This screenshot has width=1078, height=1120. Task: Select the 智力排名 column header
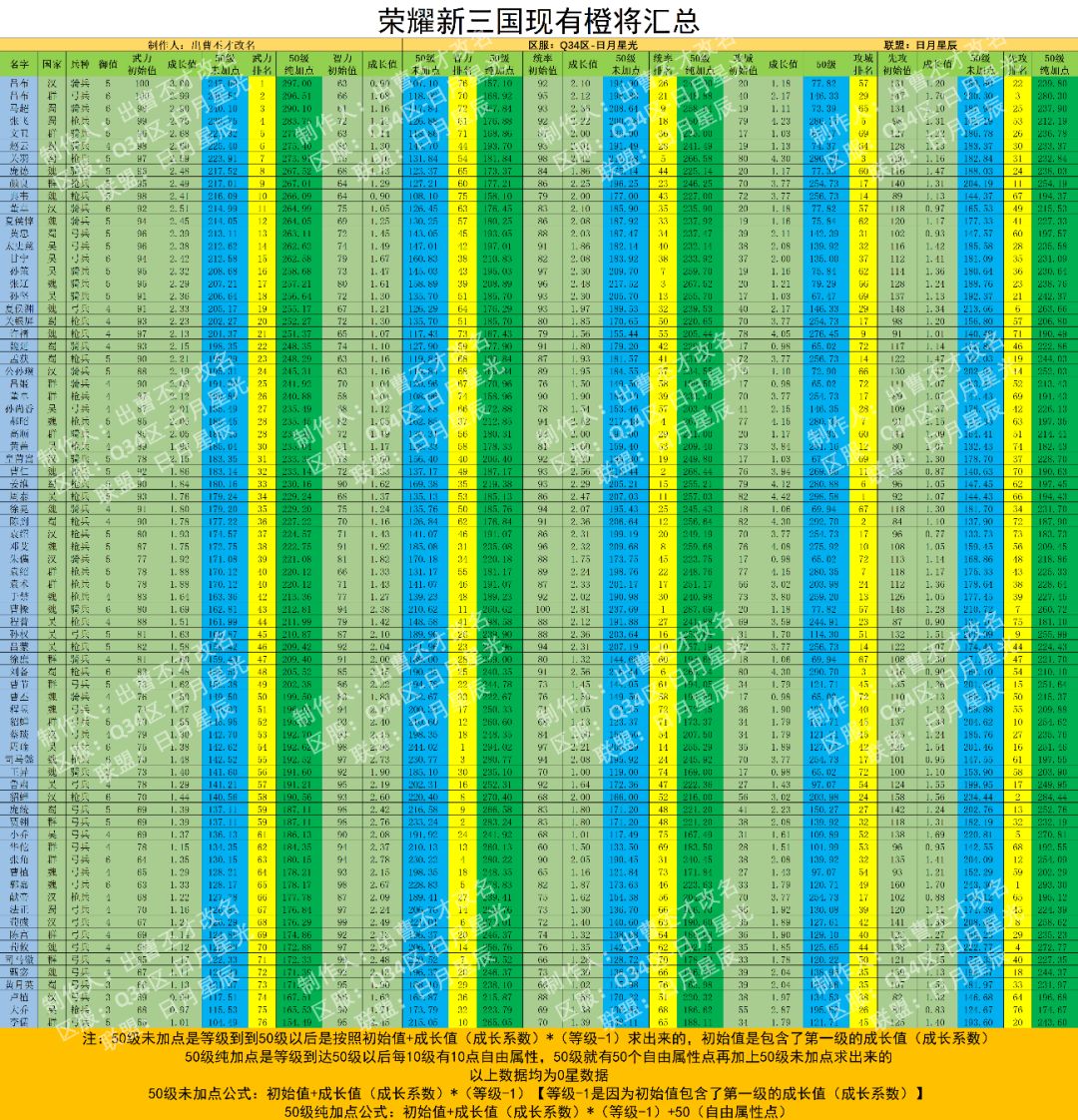coord(463,64)
